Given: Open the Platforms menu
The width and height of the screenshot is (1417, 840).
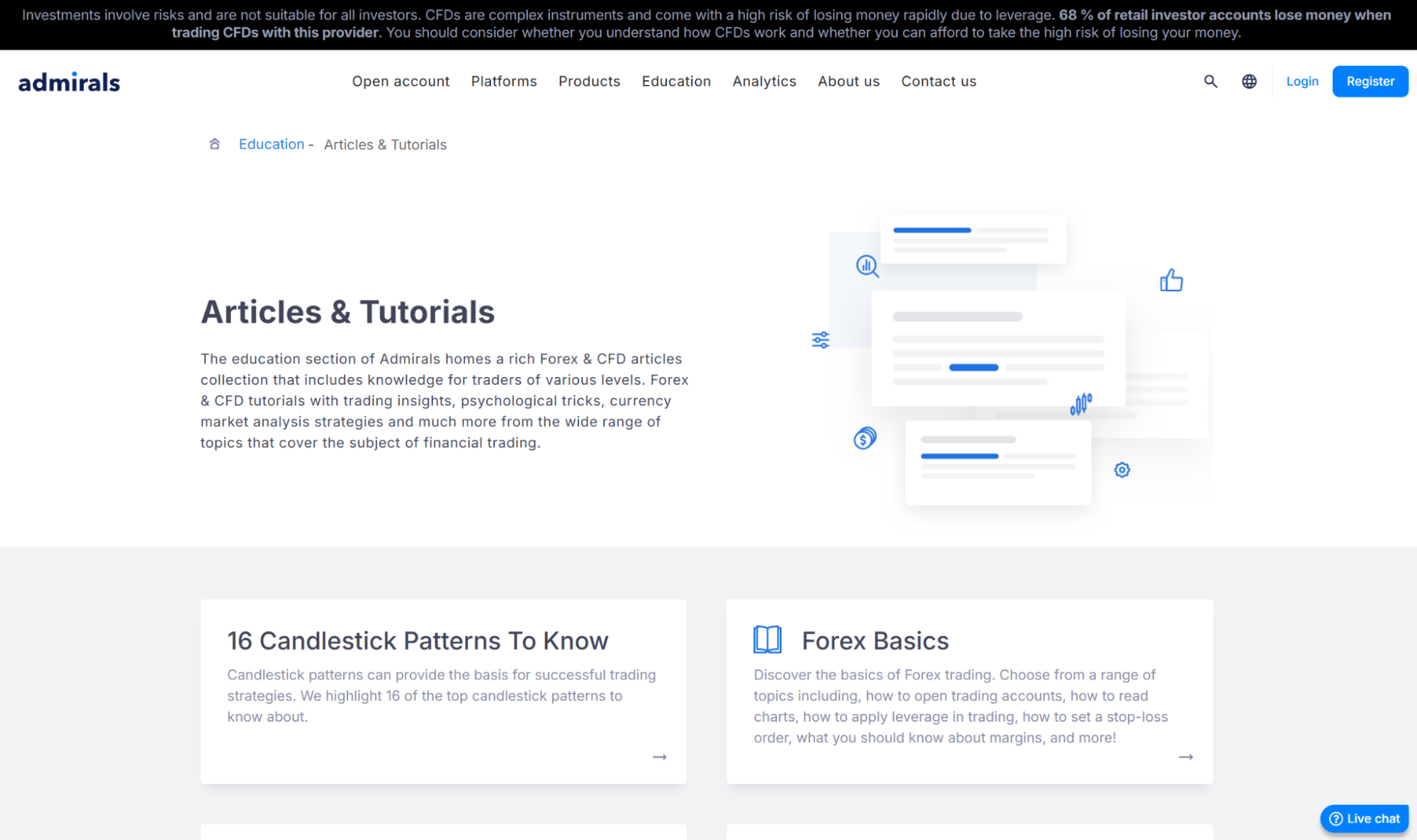Looking at the screenshot, I should tap(503, 82).
